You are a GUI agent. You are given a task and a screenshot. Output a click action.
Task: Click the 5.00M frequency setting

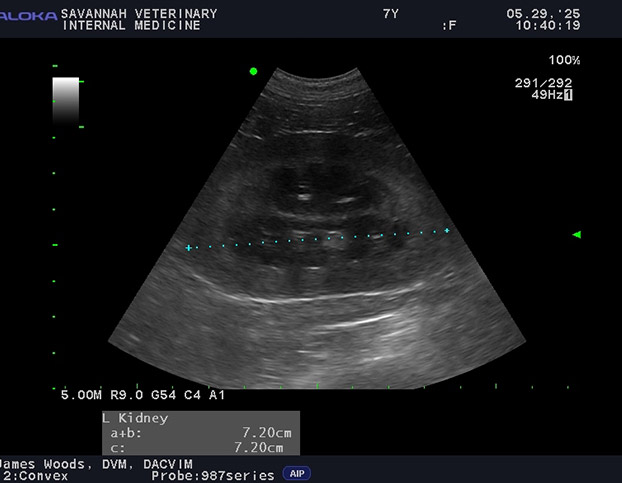[x=81, y=395]
